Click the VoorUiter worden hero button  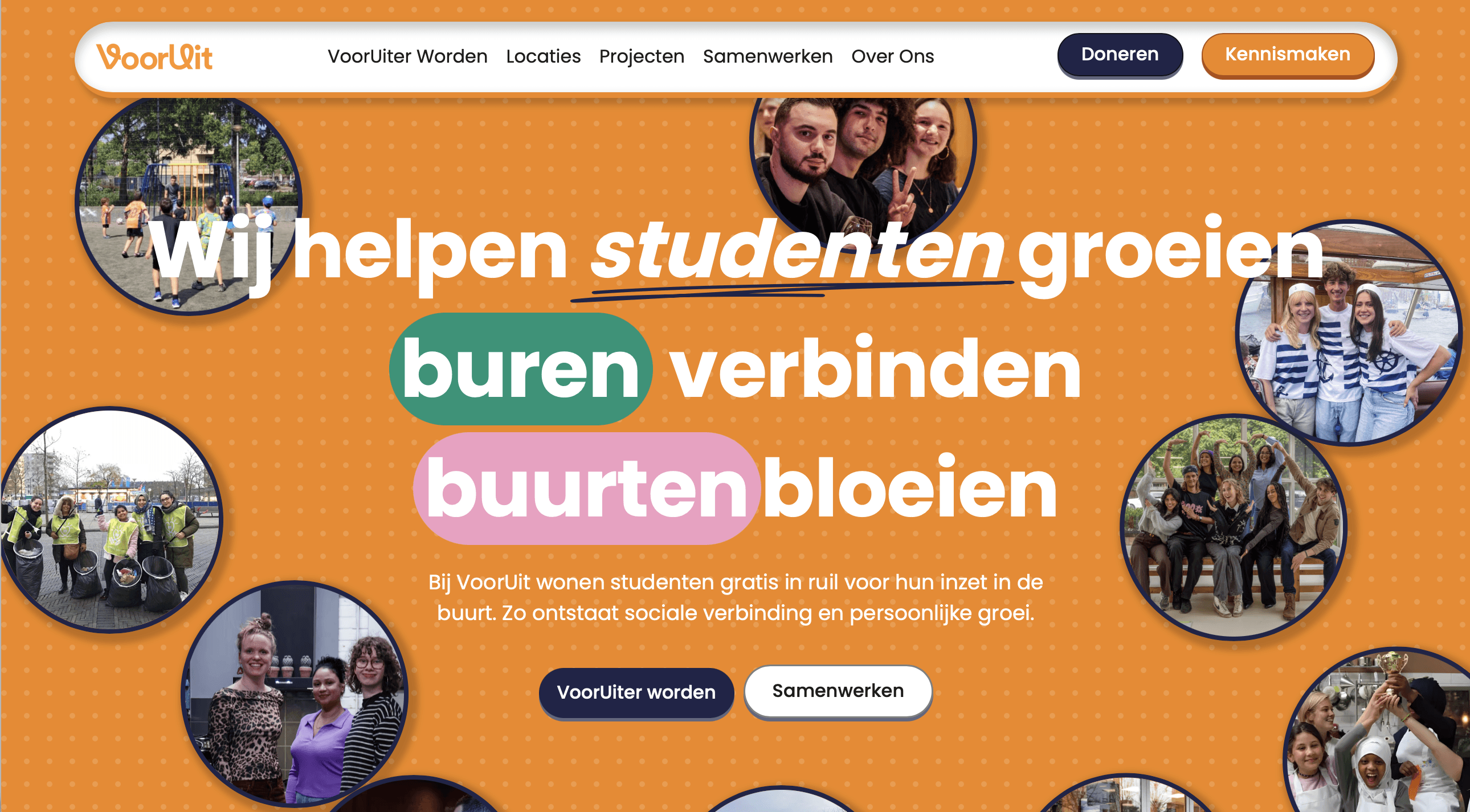[x=636, y=692]
